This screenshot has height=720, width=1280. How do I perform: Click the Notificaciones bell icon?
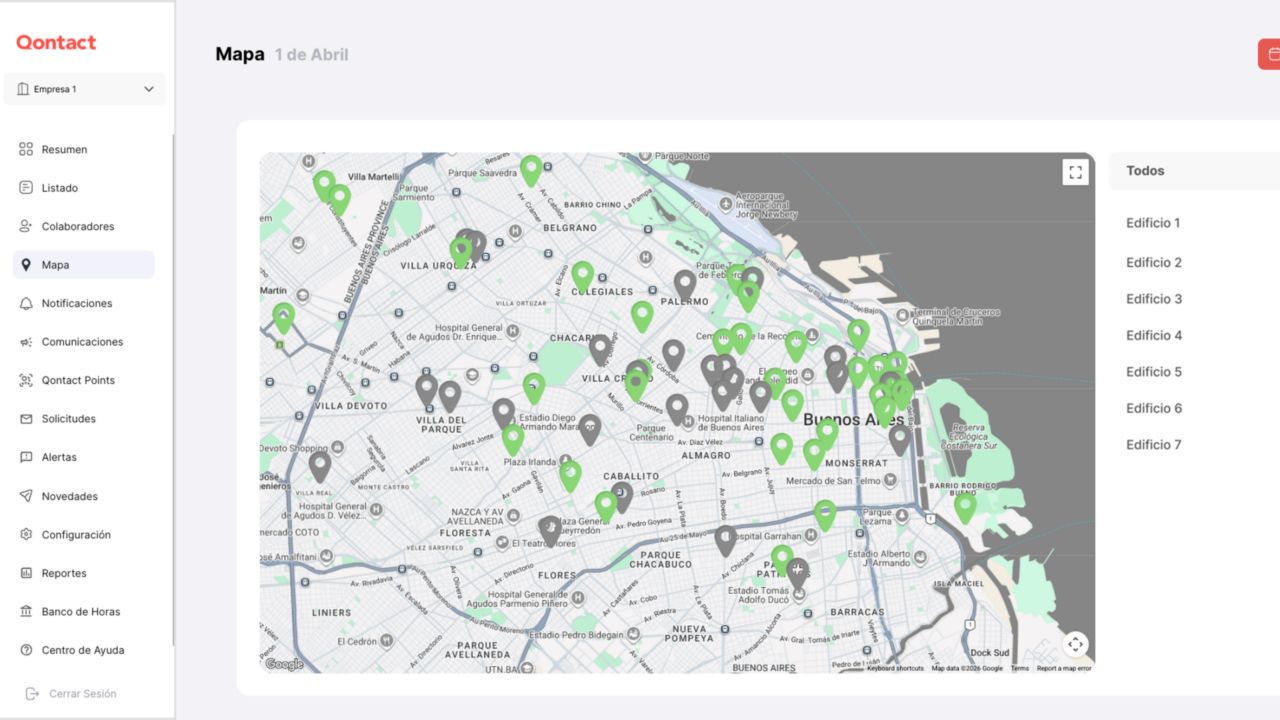coord(26,303)
